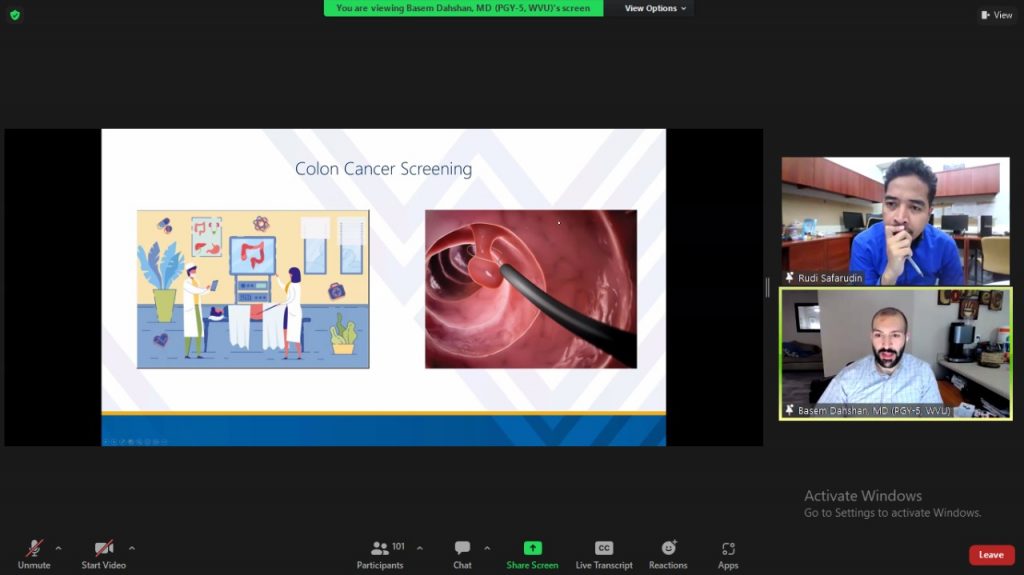Start video with the camera button
Screen dimensions: 1024x575
point(104,551)
